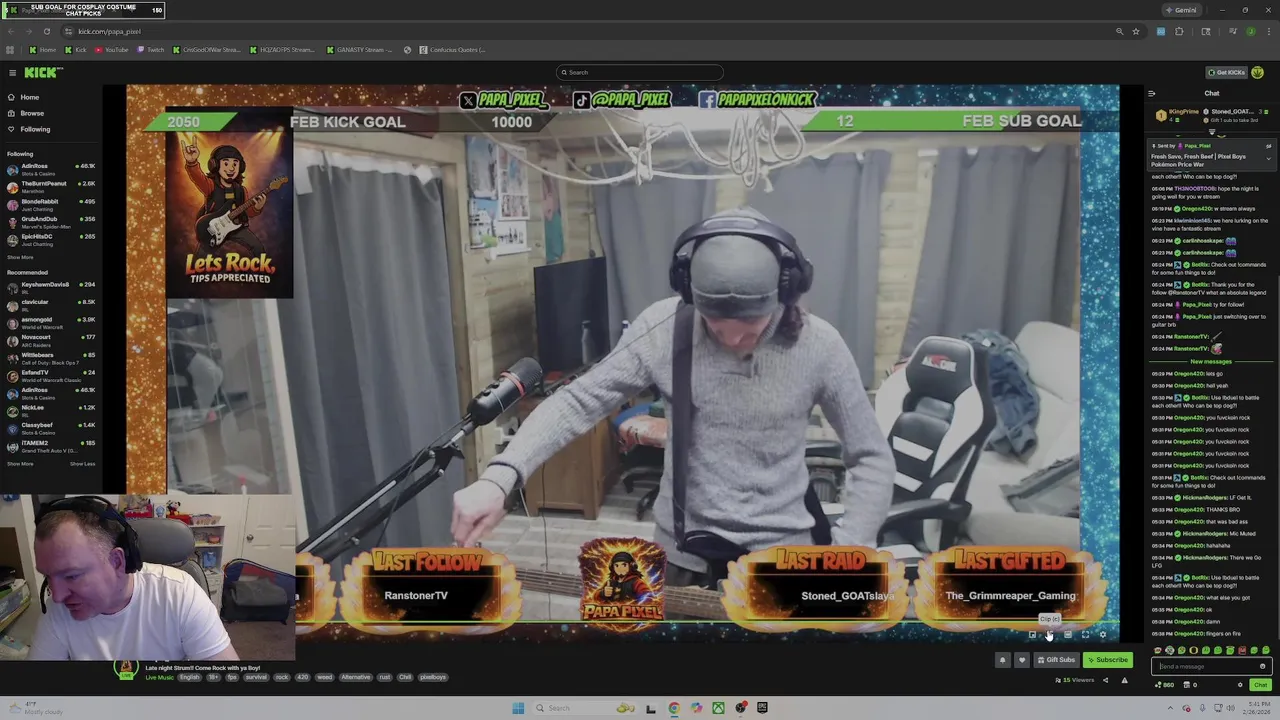The image size is (1280, 720).
Task: Click the Live Music category link
Action: tap(159, 677)
